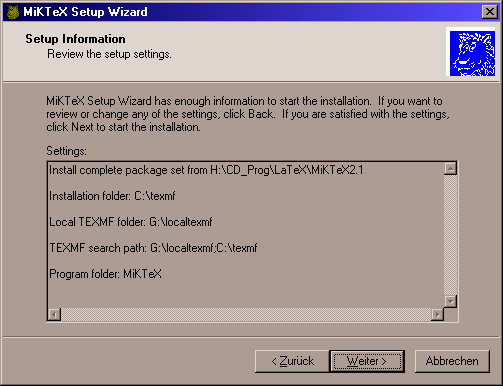Select the Local TEXMF folder line

[131, 222]
